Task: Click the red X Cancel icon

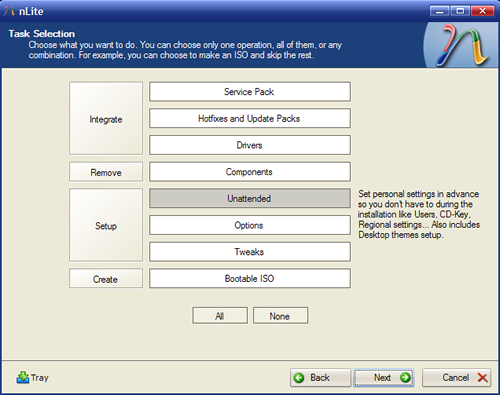Action: pyautogui.click(x=482, y=378)
